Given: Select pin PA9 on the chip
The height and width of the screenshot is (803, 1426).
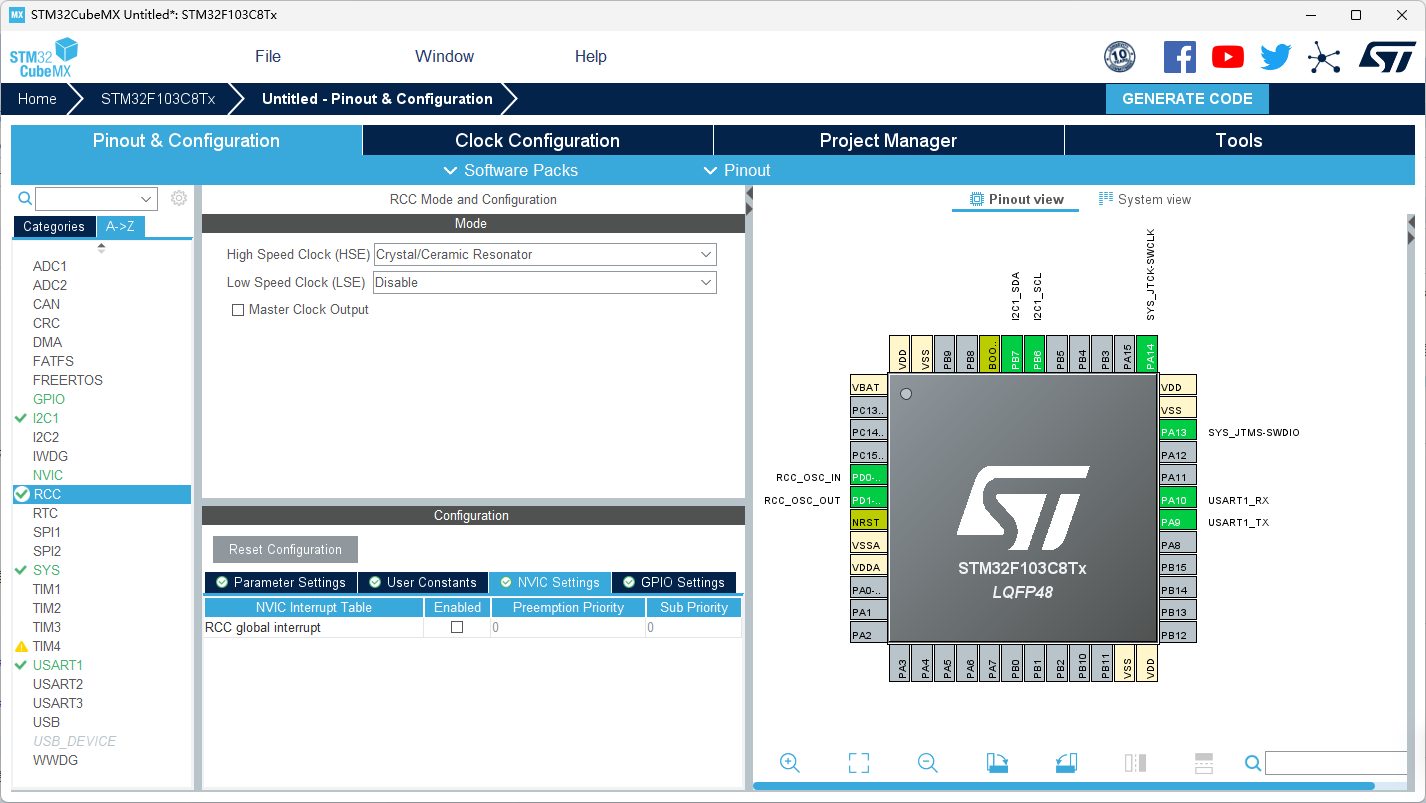Looking at the screenshot, I should pyautogui.click(x=1178, y=522).
